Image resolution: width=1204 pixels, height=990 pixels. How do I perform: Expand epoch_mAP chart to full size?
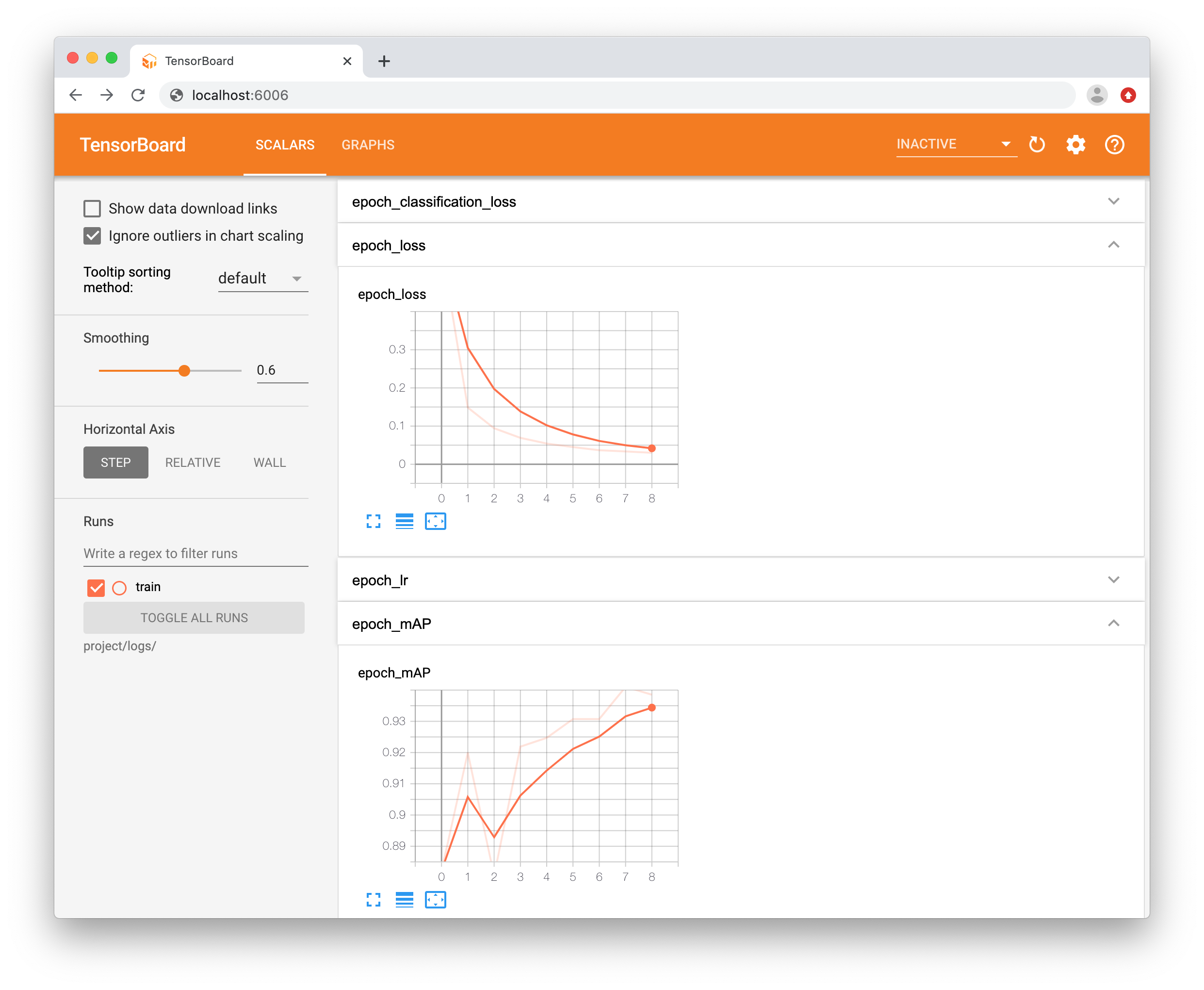click(374, 900)
